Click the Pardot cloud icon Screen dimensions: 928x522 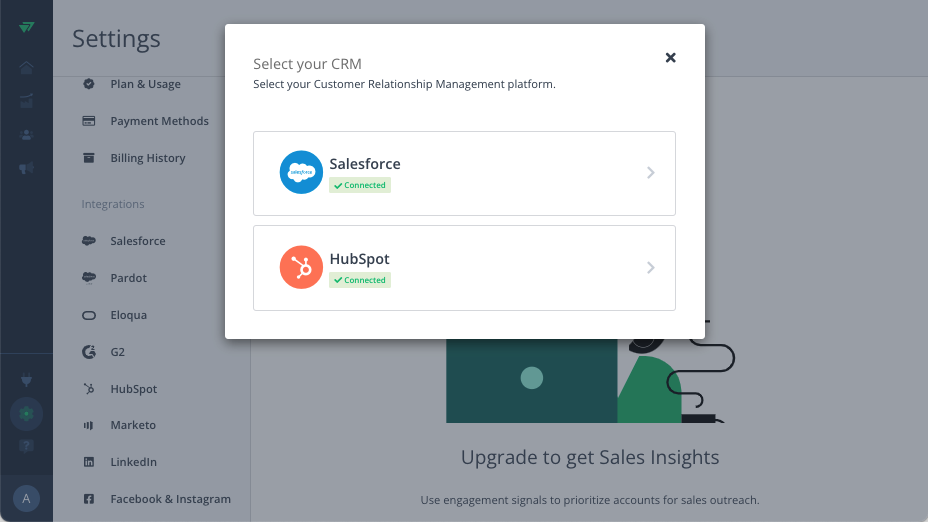89,278
